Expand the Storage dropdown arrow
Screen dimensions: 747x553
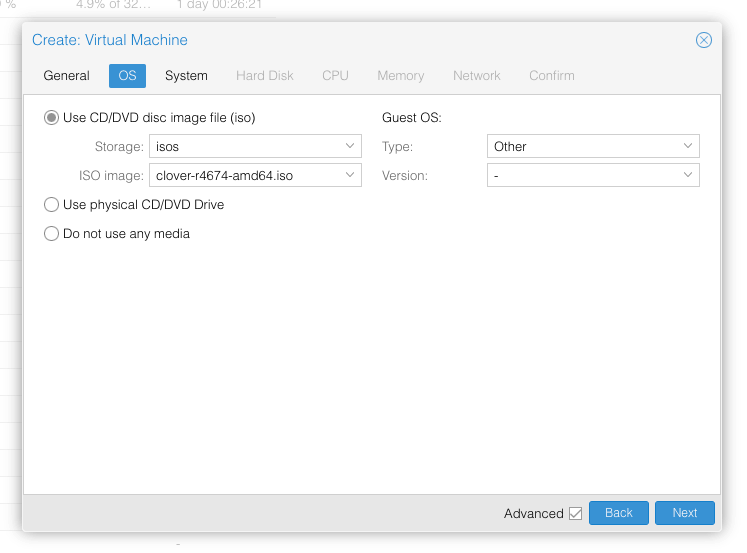coord(350,146)
